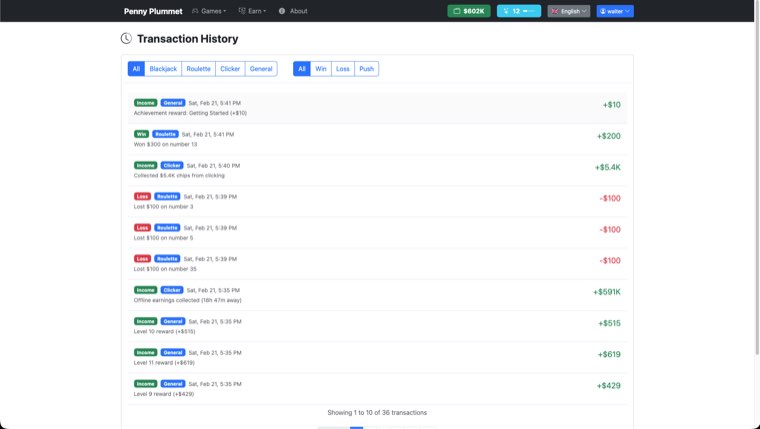This screenshot has height=429, width=760.
Task: Filter transactions by Roulette
Action: pyautogui.click(x=198, y=69)
